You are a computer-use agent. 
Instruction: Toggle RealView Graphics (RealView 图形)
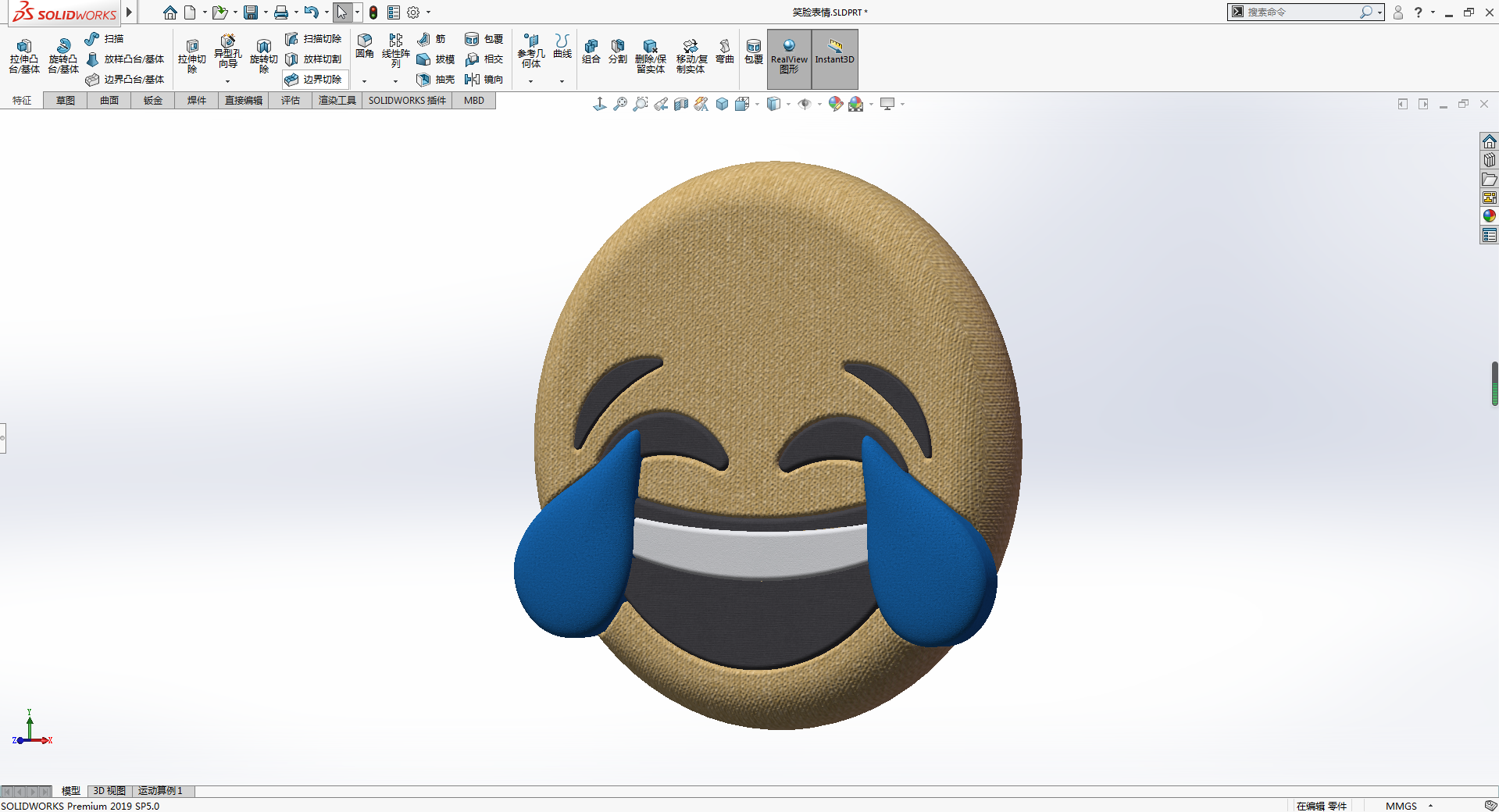790,59
